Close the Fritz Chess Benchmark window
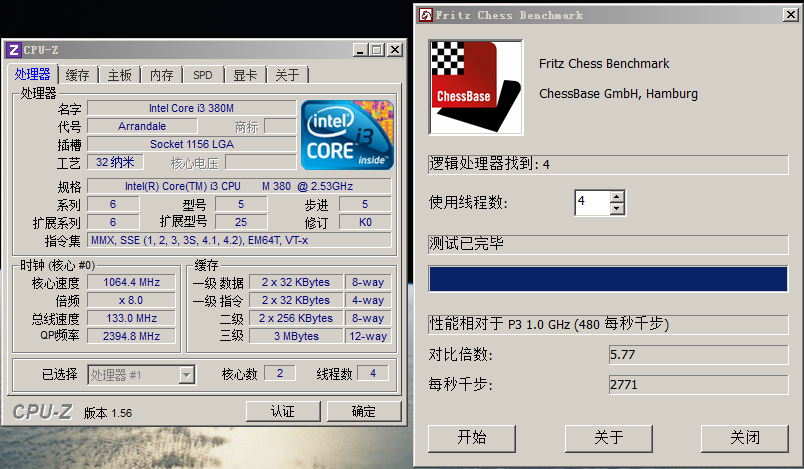Image resolution: width=804 pixels, height=469 pixels. coord(791,15)
